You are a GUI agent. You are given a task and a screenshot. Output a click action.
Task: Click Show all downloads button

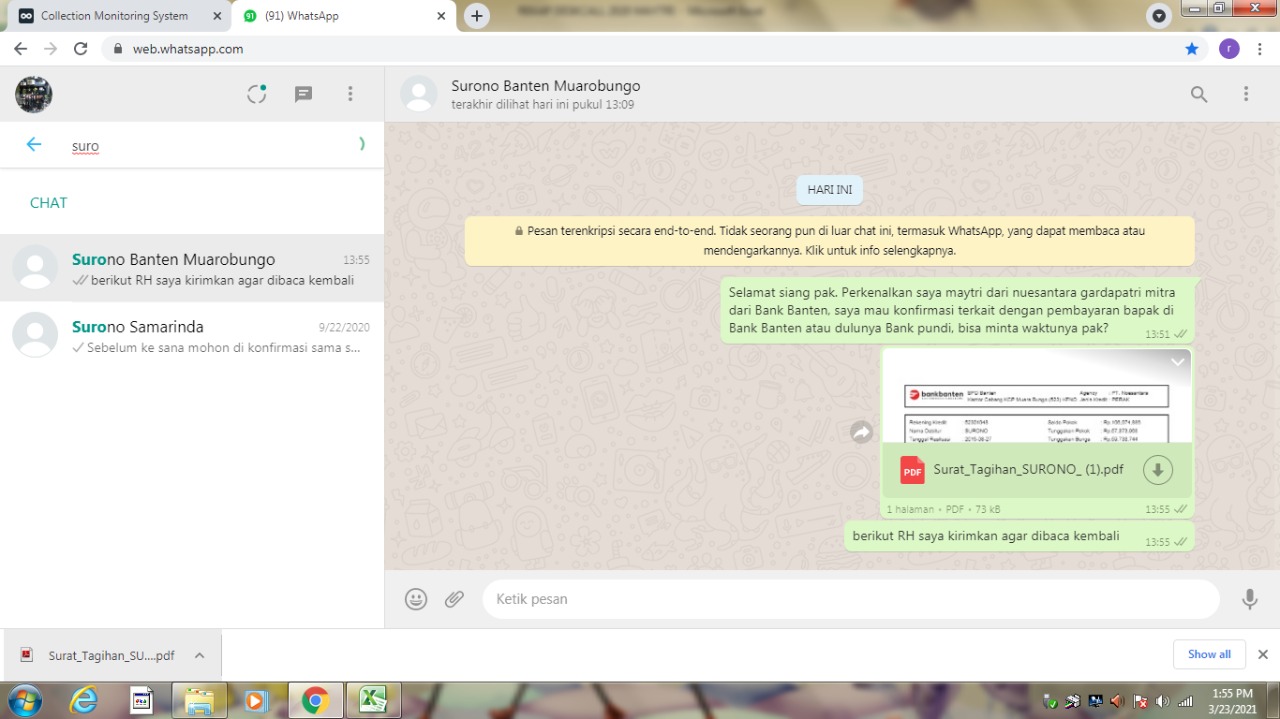click(1209, 654)
